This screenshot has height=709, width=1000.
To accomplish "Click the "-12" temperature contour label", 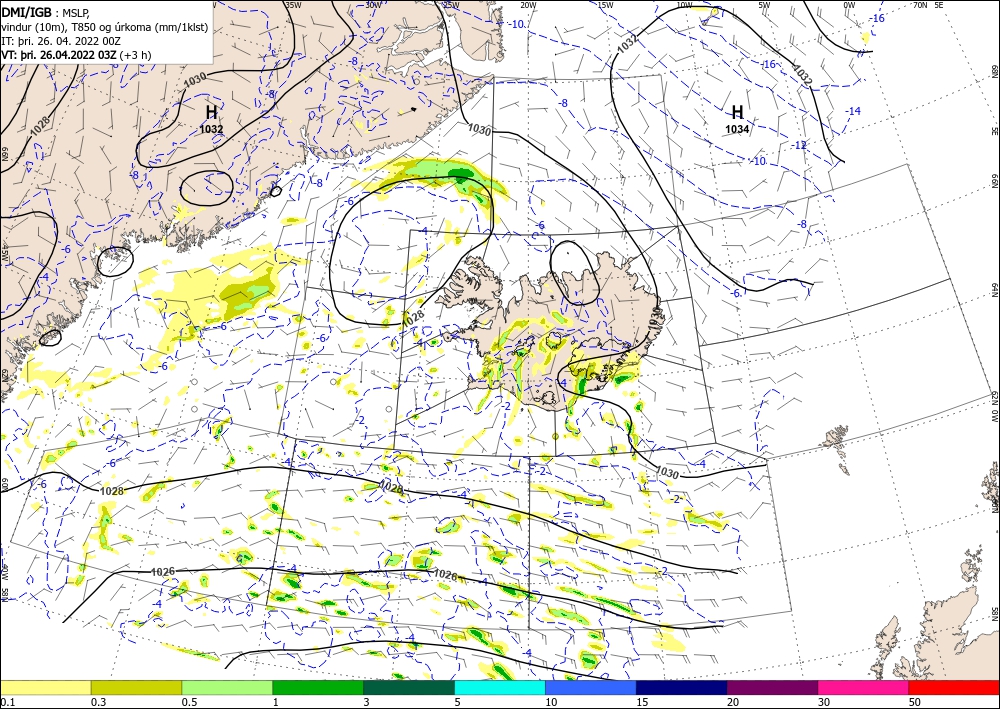I will [x=799, y=145].
